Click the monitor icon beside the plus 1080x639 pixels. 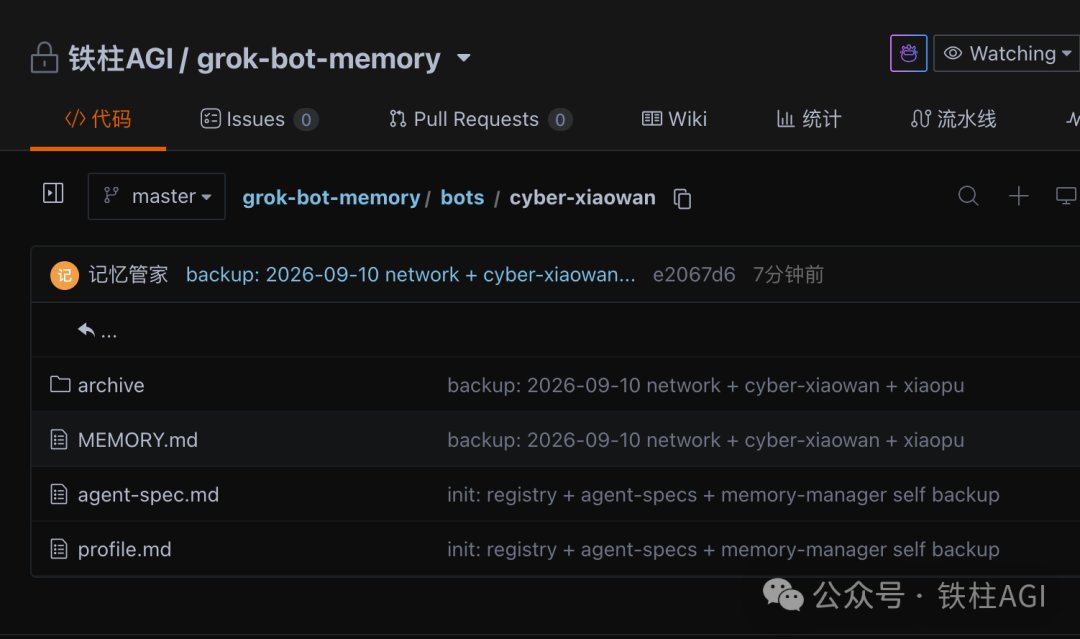click(1067, 196)
